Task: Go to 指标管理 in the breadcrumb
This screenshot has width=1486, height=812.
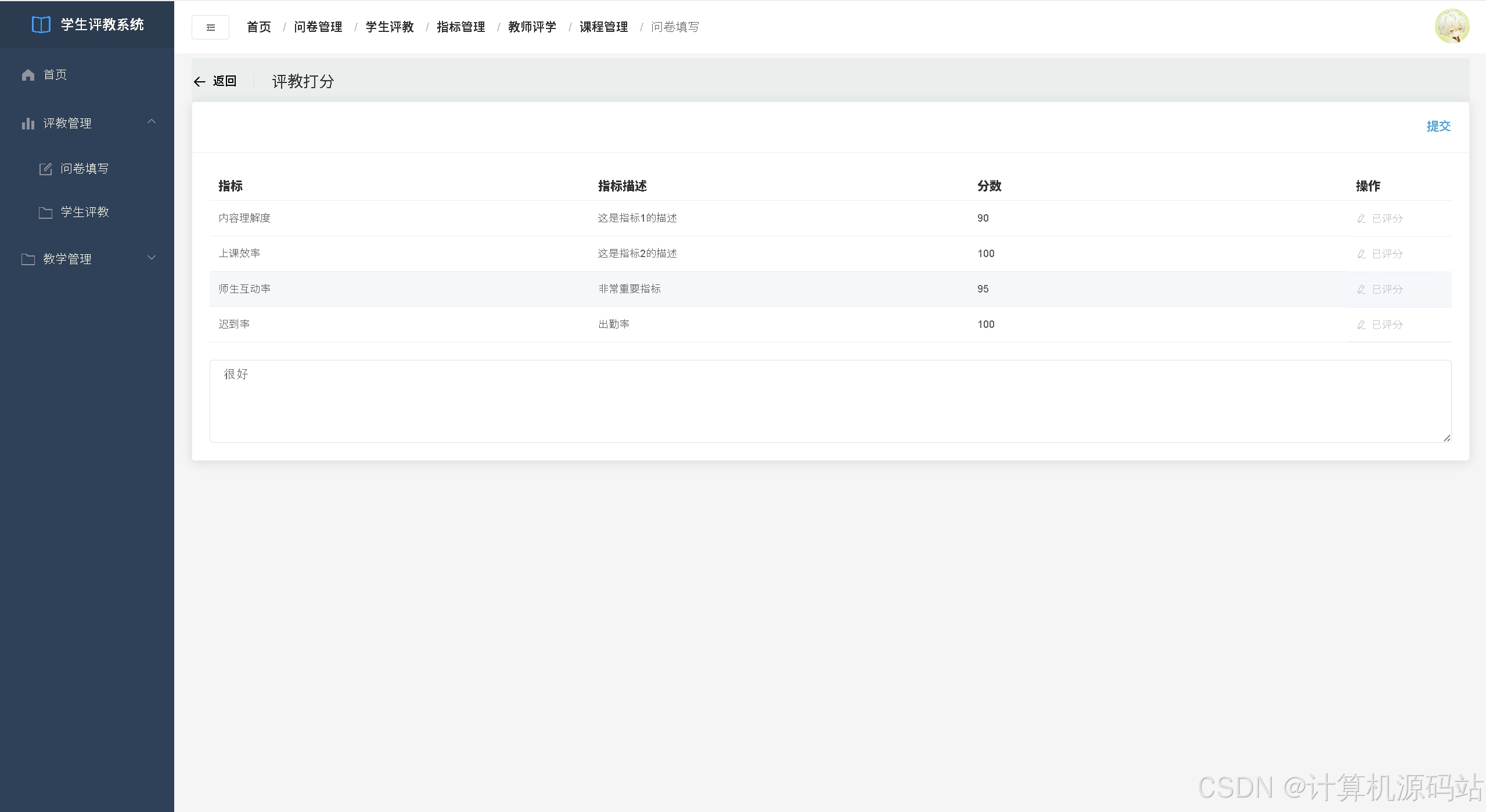Action: [x=460, y=27]
